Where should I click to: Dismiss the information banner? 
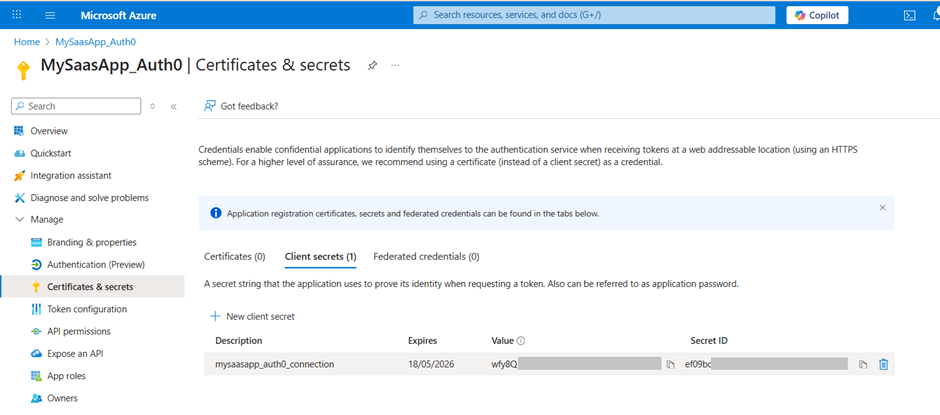tap(882, 208)
